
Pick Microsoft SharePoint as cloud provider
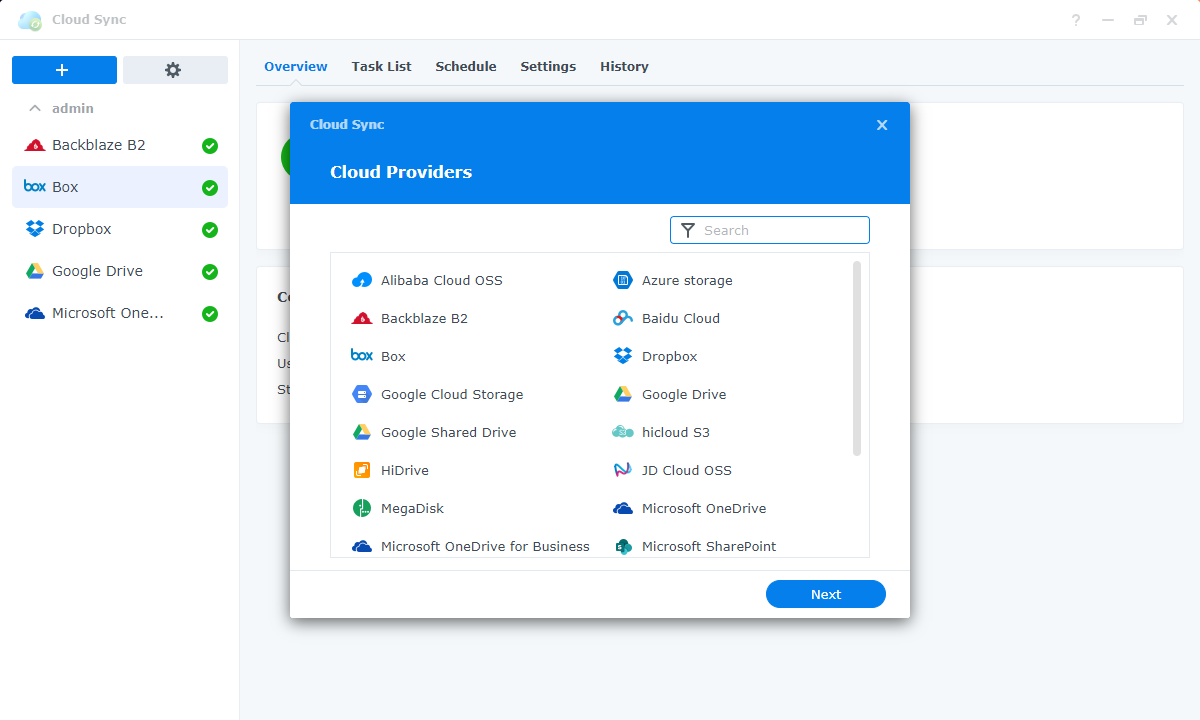click(622, 546)
